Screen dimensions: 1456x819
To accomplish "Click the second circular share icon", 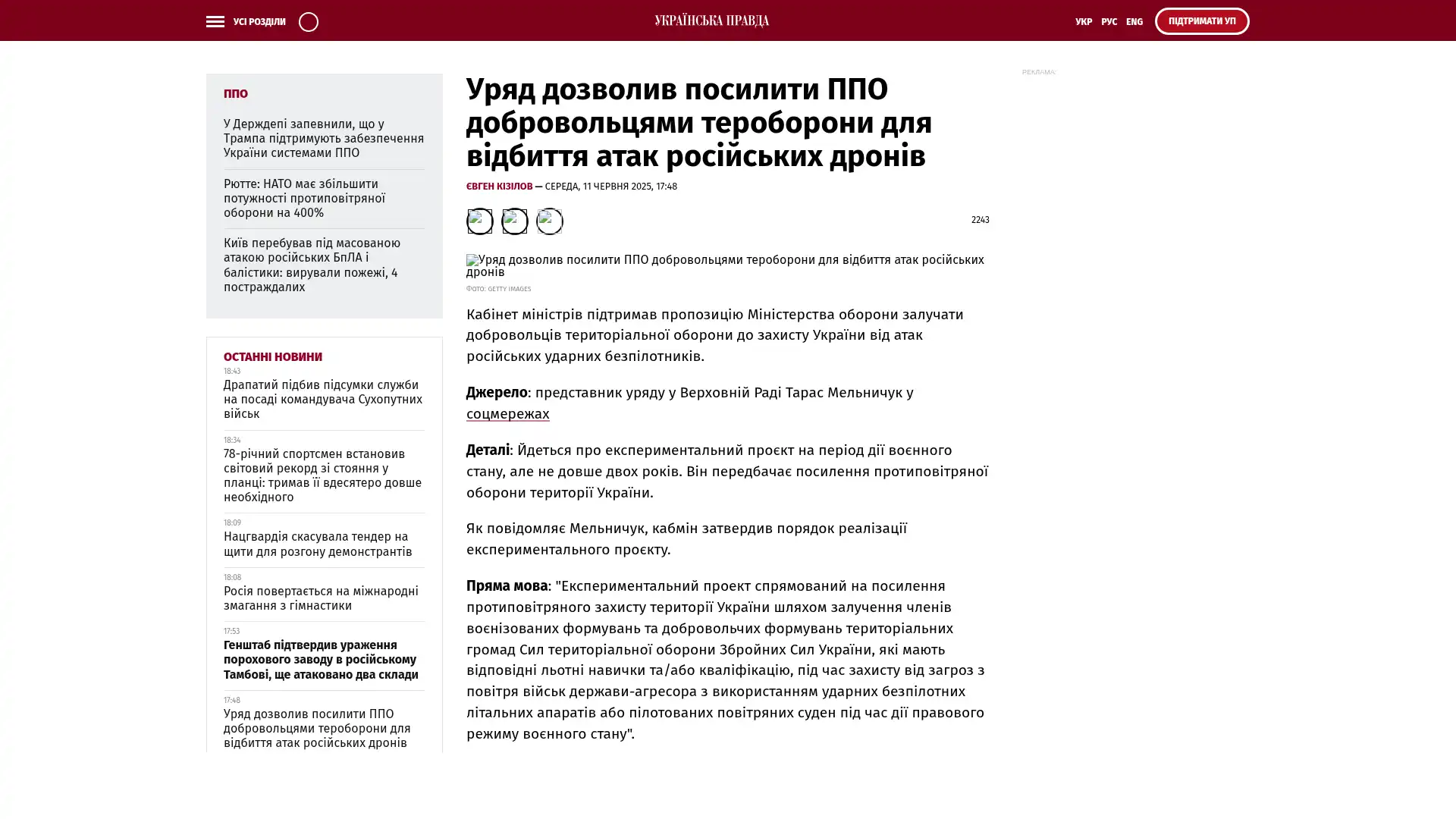I will click(x=514, y=221).
